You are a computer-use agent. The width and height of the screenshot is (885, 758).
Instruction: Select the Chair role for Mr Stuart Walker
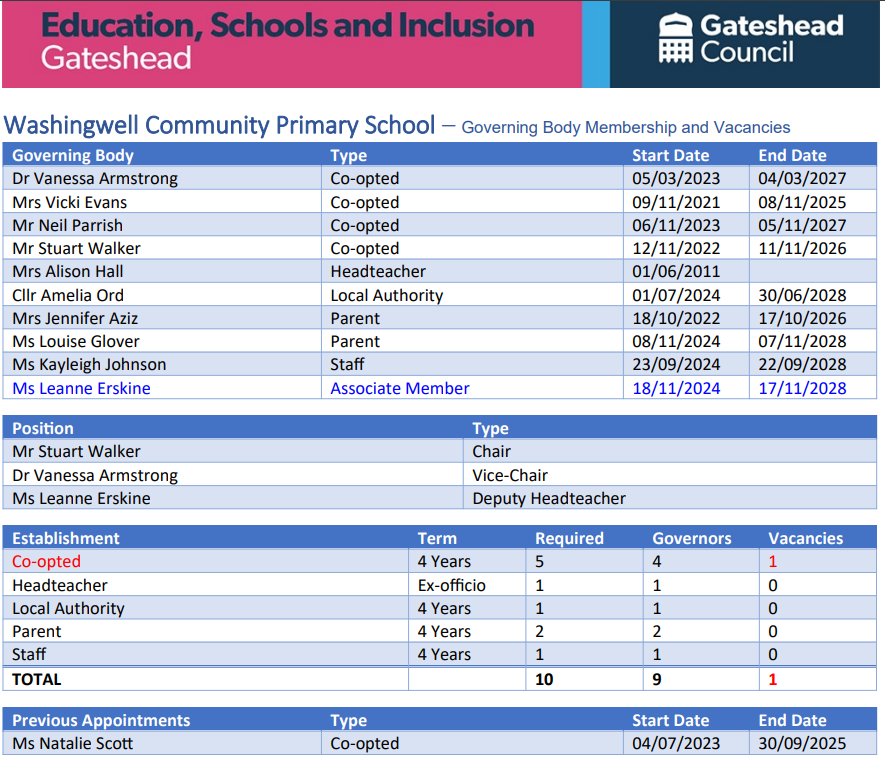click(x=492, y=452)
